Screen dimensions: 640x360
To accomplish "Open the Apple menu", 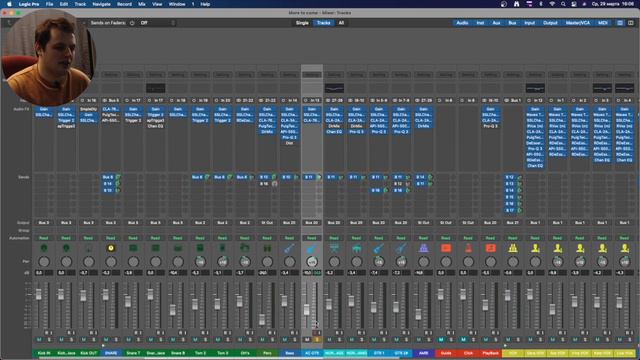I will (9, 4).
